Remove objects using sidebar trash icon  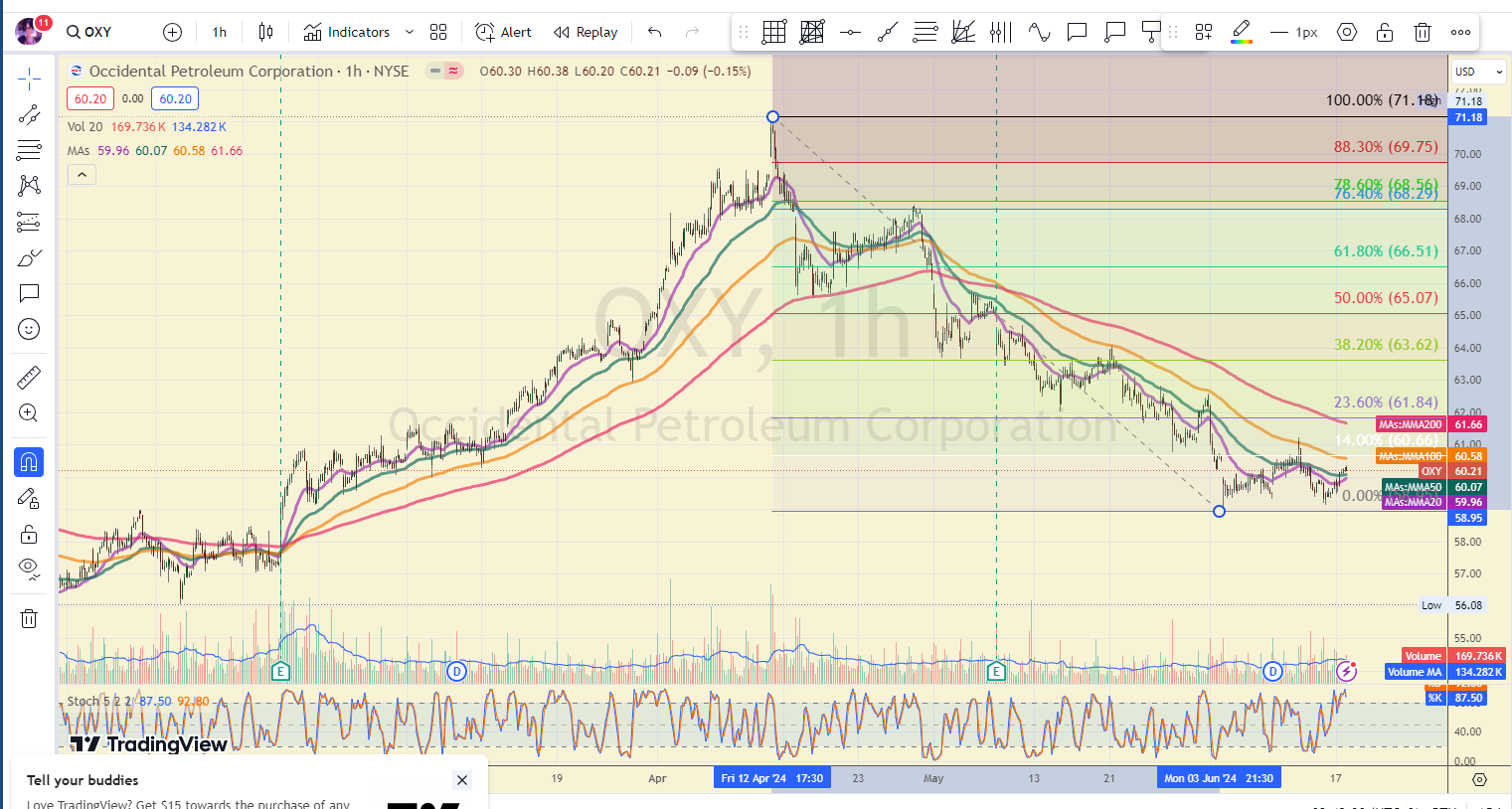[29, 618]
